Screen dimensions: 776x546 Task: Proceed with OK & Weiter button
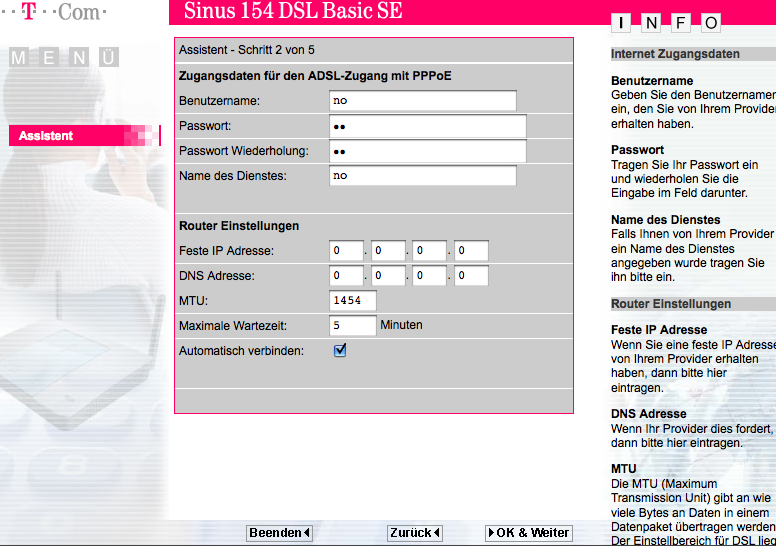tap(529, 533)
